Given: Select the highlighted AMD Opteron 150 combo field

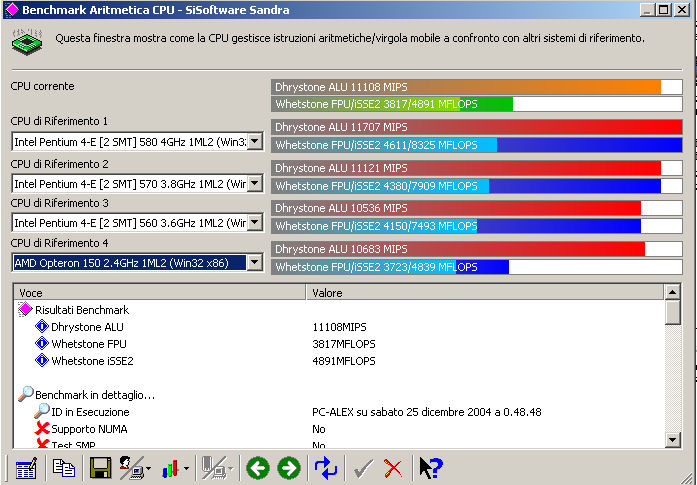Looking at the screenshot, I should pyautogui.click(x=137, y=263).
